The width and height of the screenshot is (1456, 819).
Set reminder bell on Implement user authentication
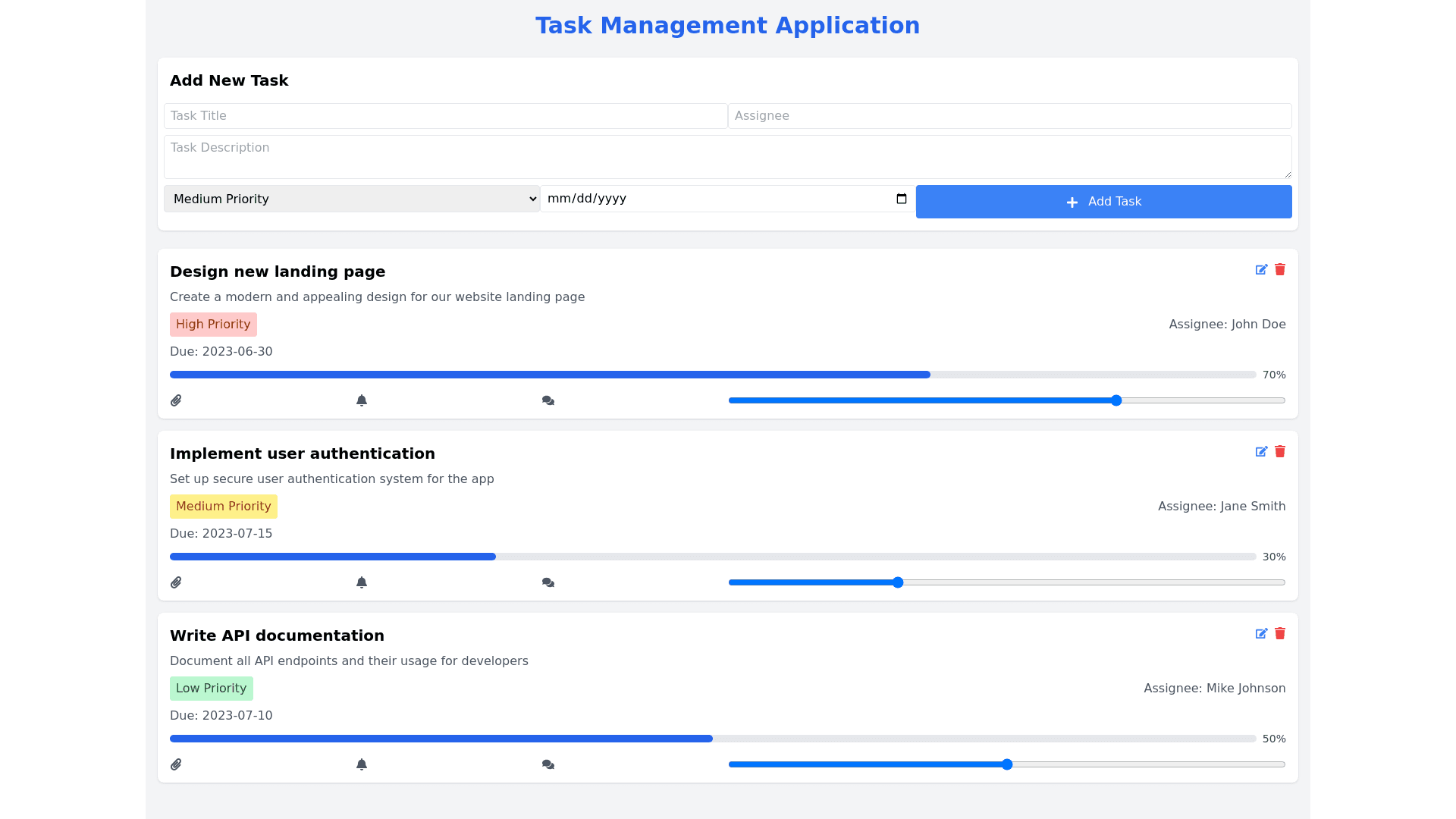(362, 582)
